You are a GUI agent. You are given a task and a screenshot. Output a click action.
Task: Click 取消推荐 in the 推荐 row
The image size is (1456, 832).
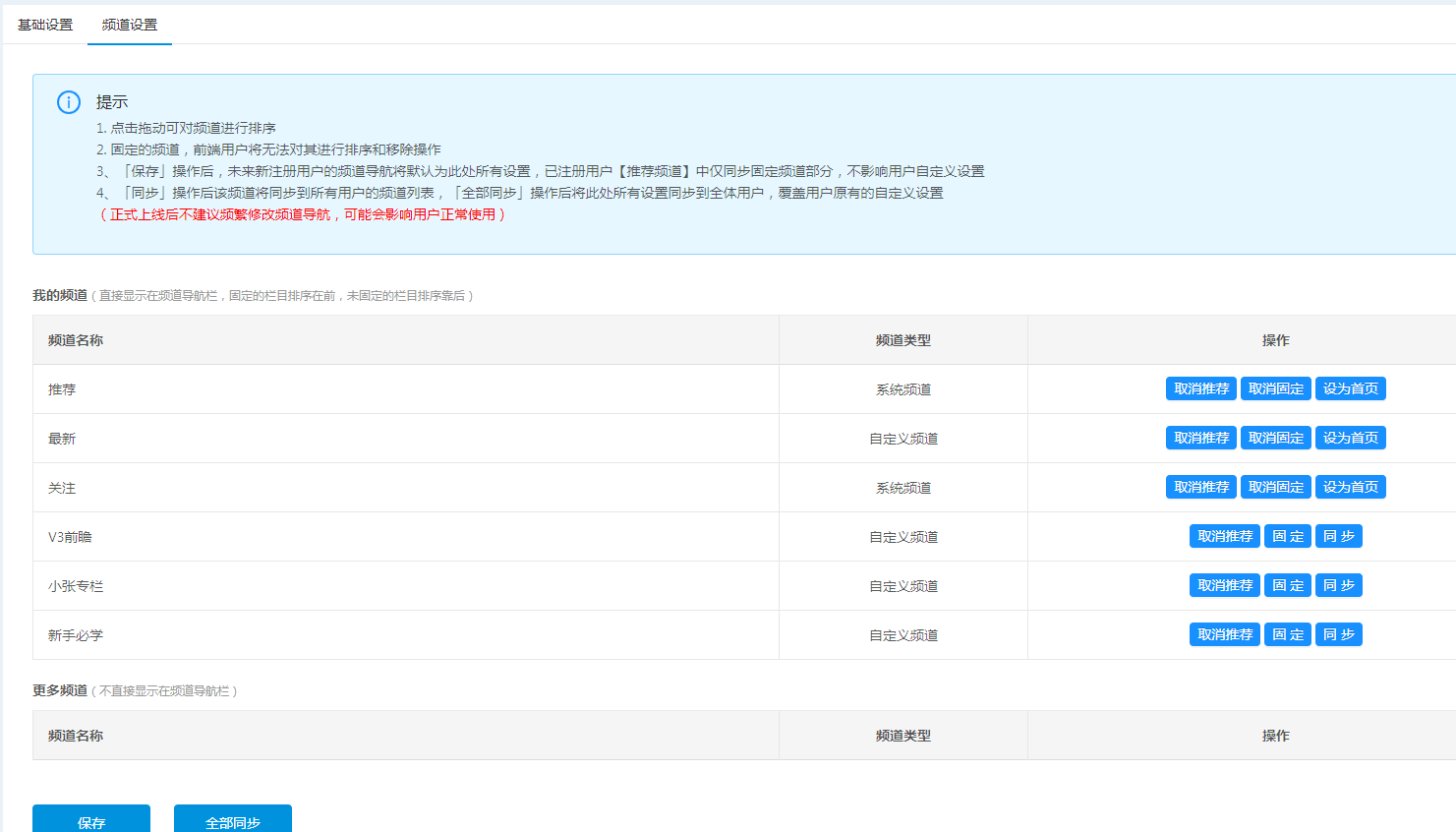[1201, 388]
